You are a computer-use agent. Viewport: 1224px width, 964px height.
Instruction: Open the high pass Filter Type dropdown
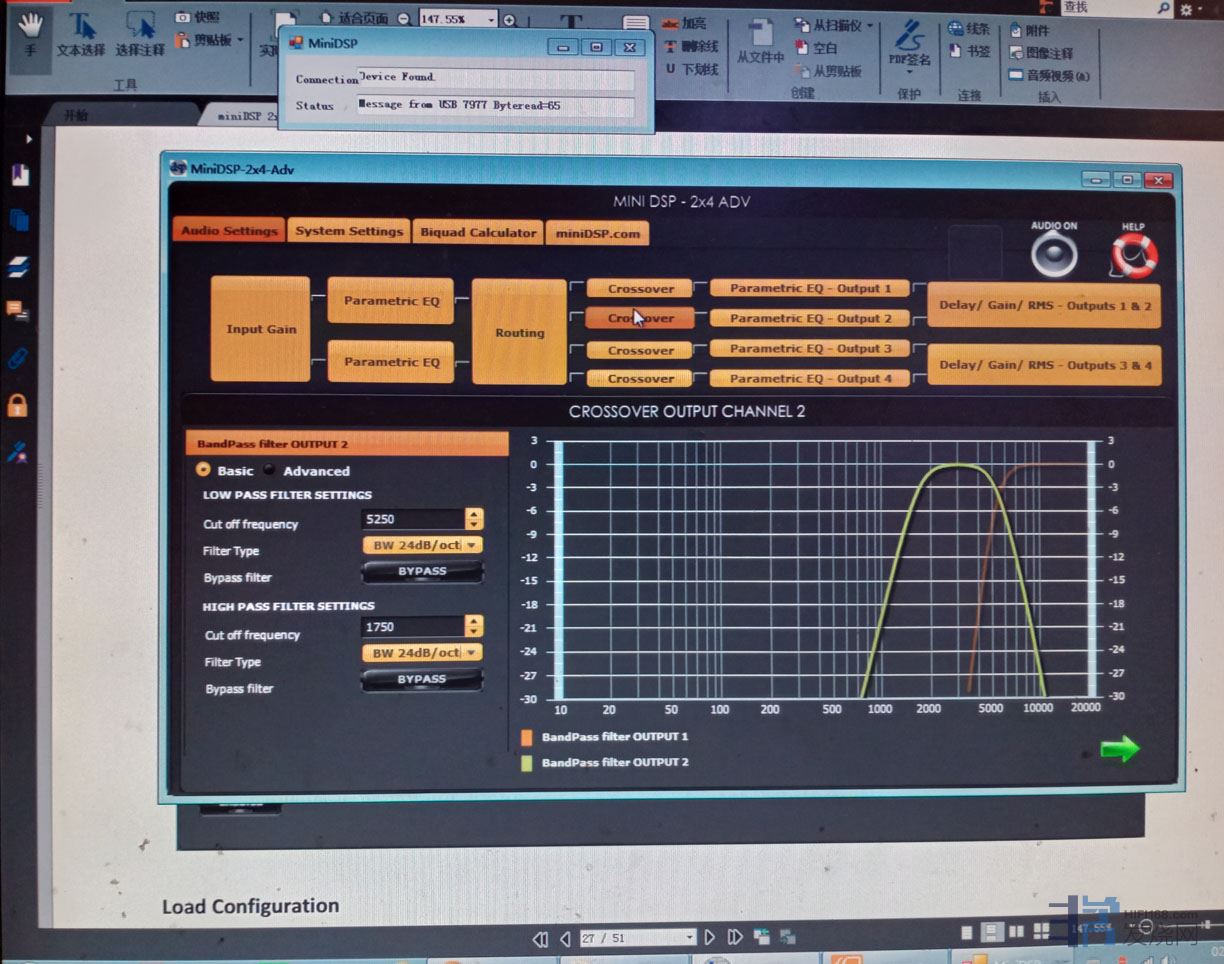click(422, 653)
